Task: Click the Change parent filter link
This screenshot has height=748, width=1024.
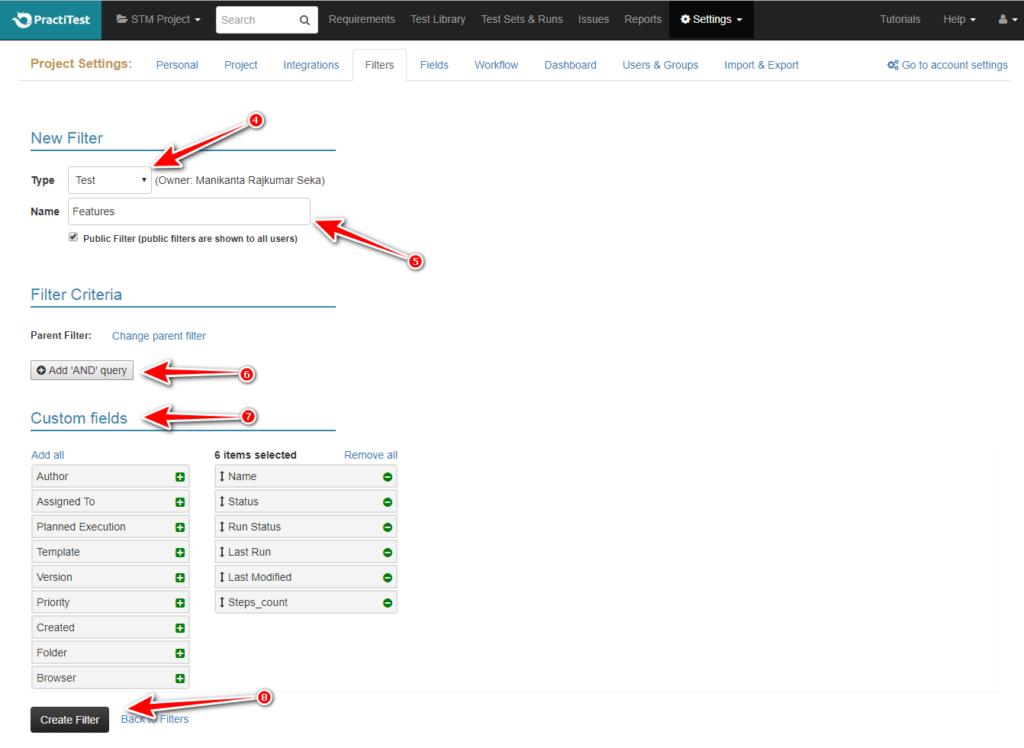Action: pyautogui.click(x=158, y=336)
